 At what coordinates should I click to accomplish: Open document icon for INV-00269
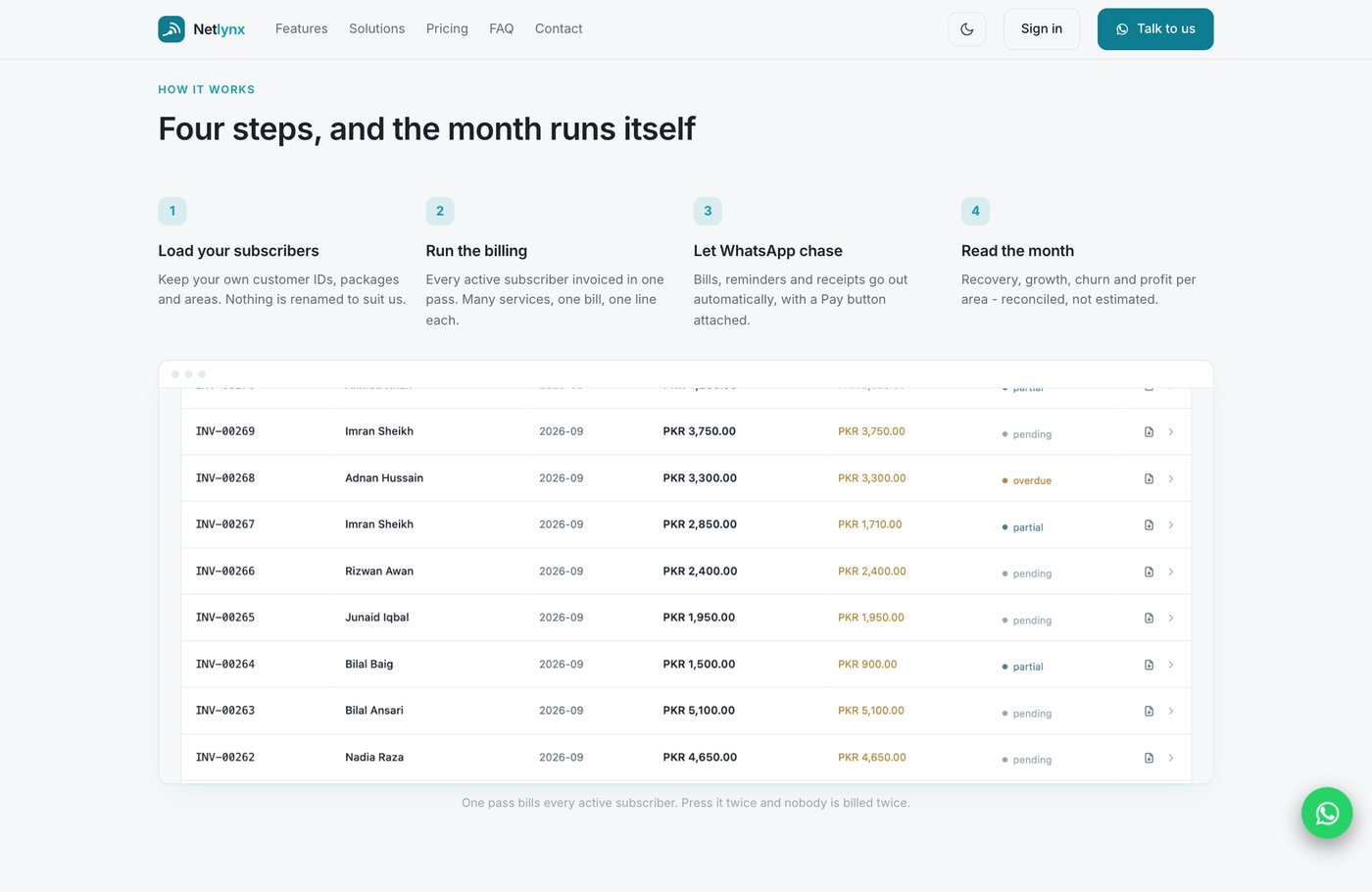tap(1149, 432)
